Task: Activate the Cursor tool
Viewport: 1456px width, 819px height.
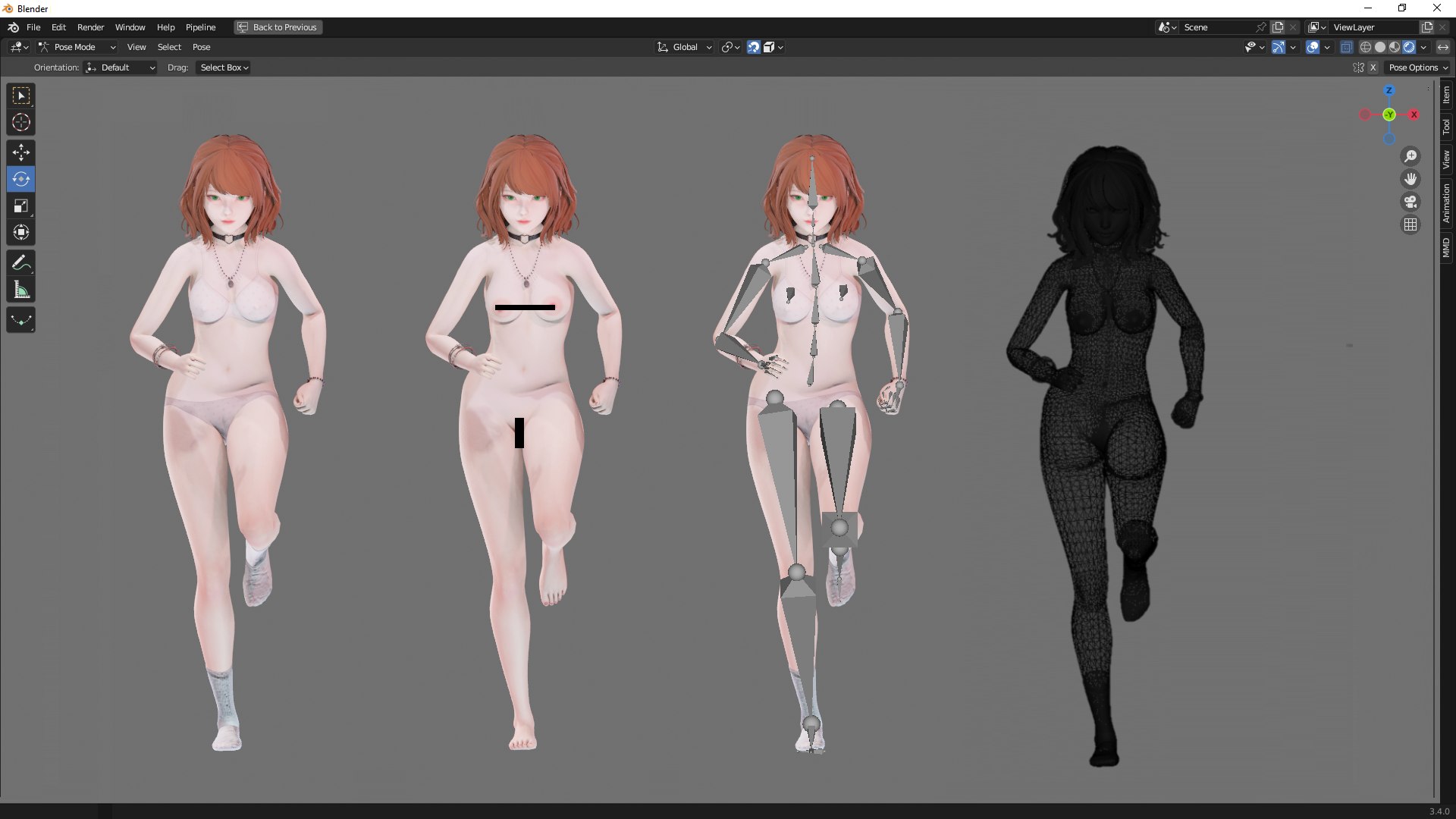Action: click(21, 122)
